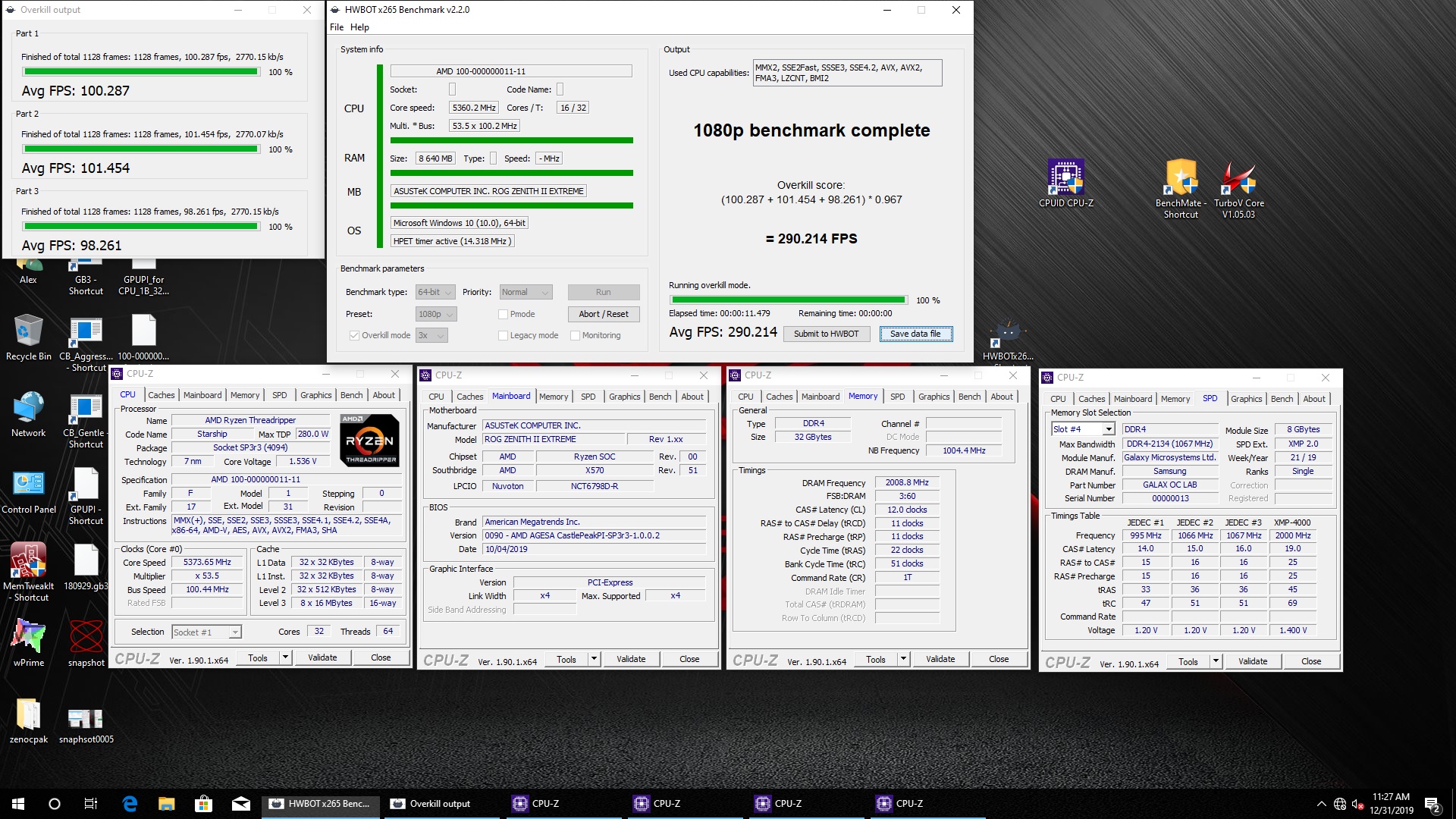Click the CPU name field AMD 100-000000011-11
The image size is (1456, 819).
click(x=511, y=71)
